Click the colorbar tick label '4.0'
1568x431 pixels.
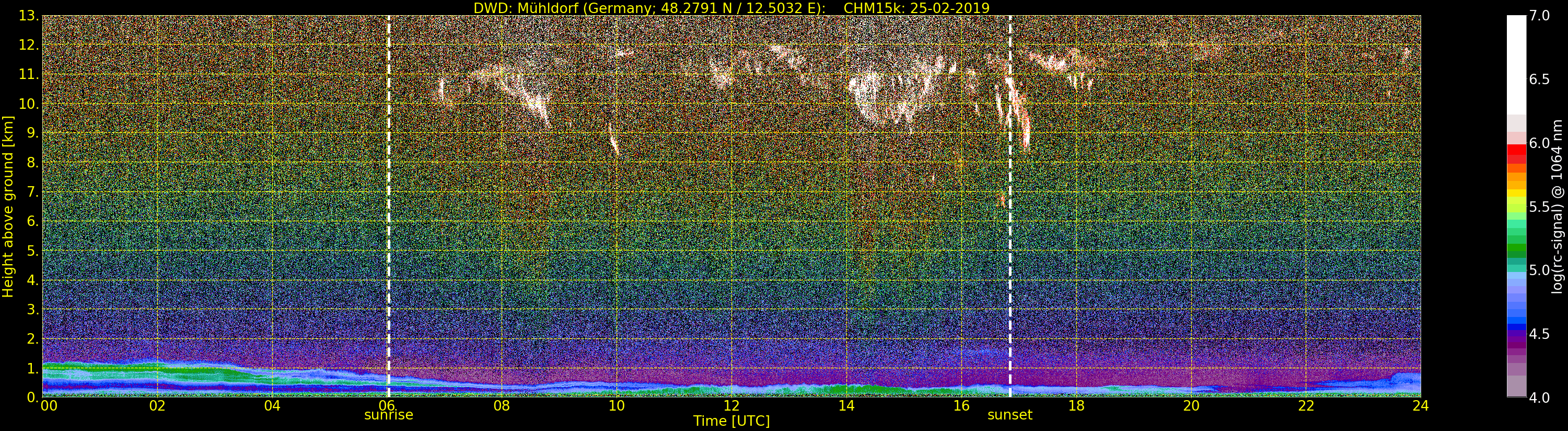tap(1539, 398)
